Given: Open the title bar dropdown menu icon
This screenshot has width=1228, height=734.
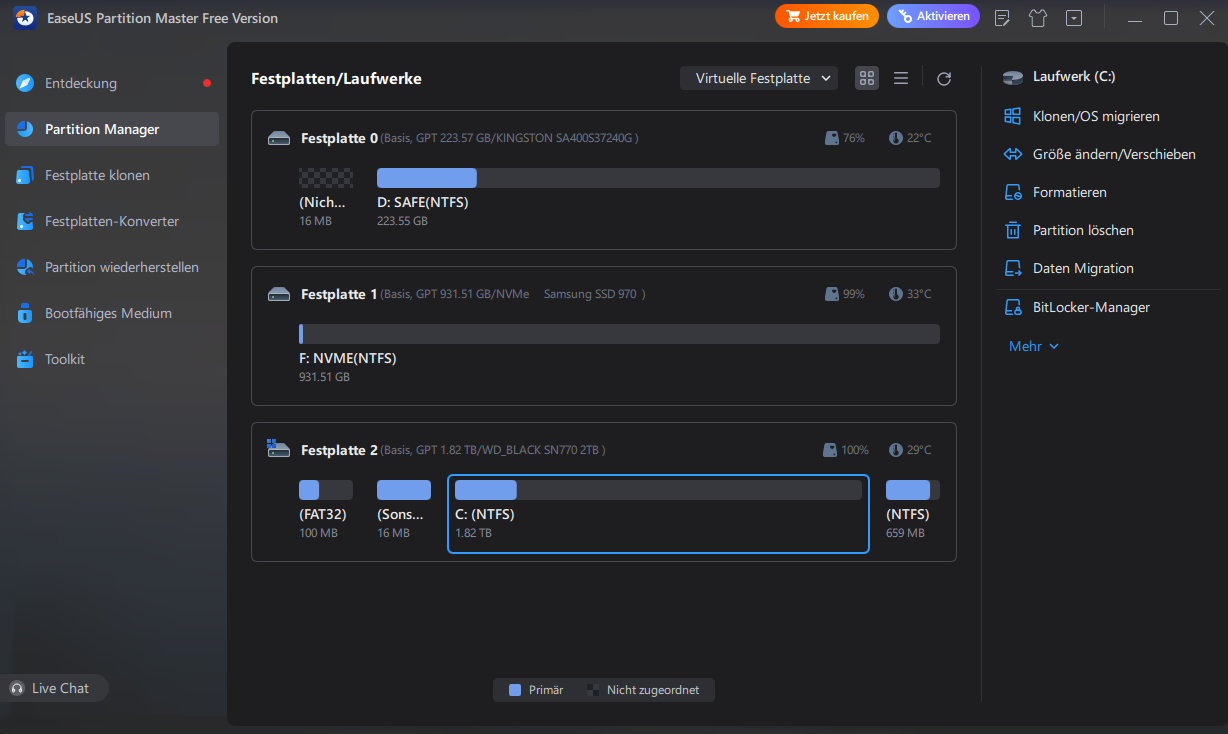Looking at the screenshot, I should (1074, 18).
